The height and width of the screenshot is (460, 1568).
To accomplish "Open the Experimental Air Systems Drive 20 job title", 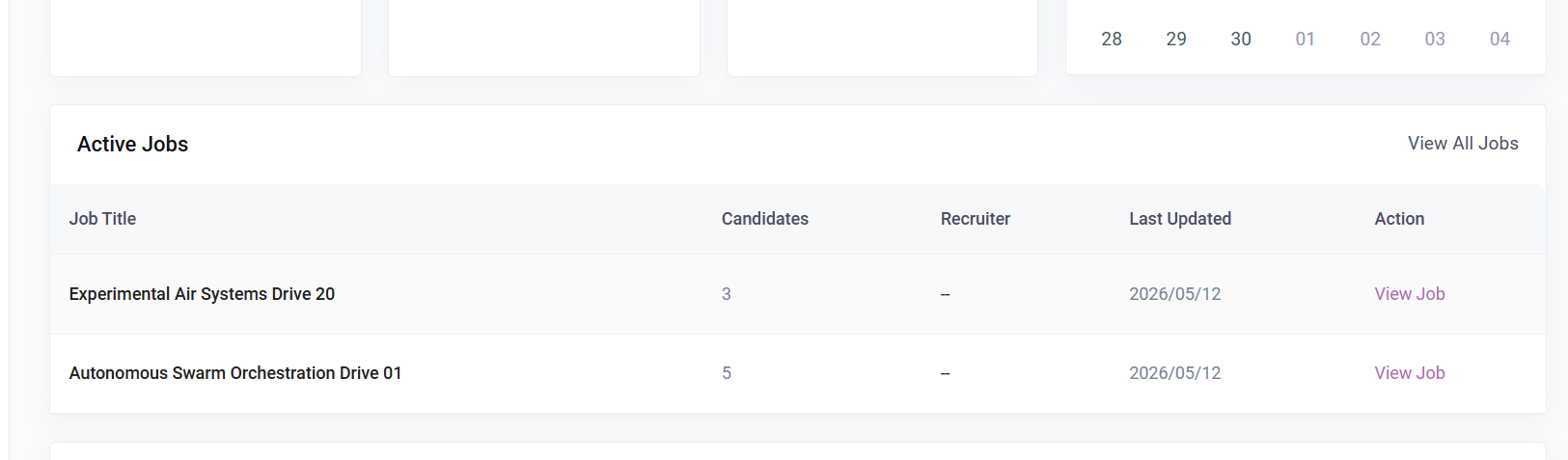I will (202, 294).
